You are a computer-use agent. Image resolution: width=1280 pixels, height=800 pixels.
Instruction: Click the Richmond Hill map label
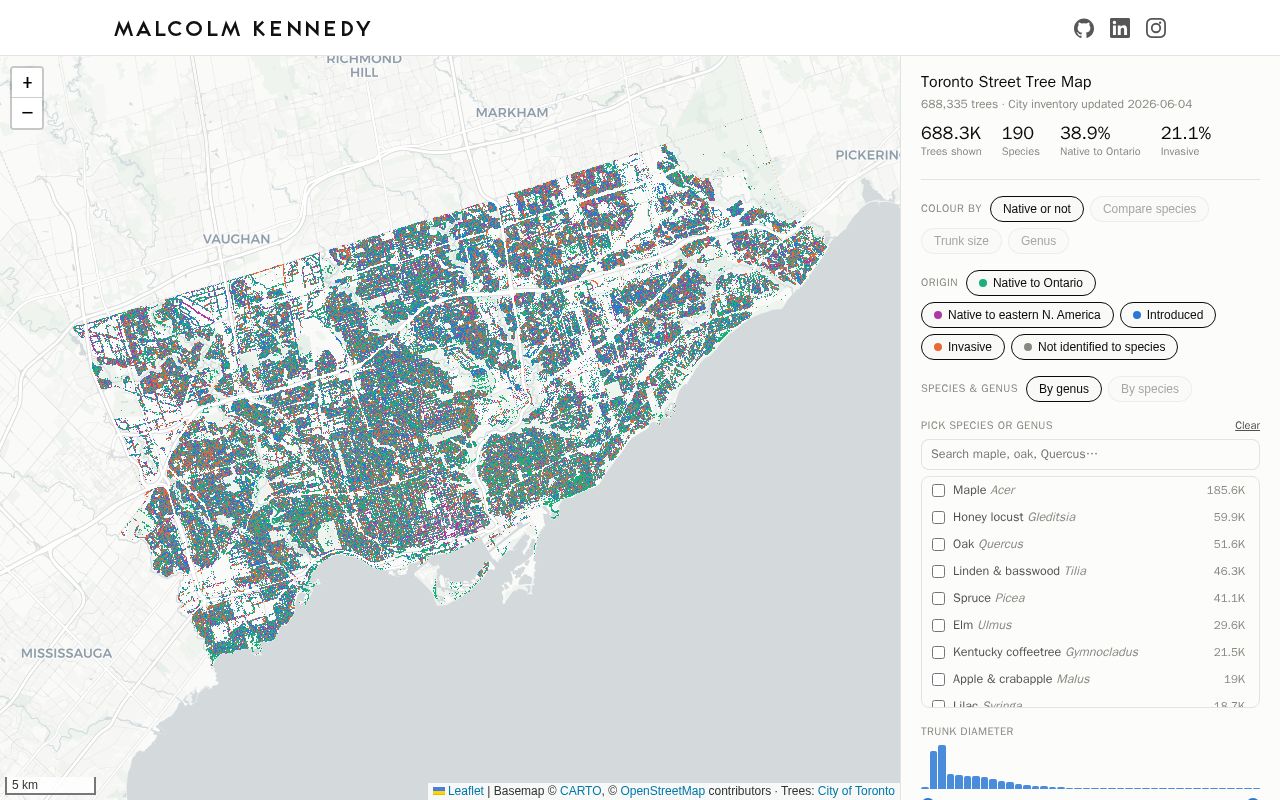click(x=364, y=65)
